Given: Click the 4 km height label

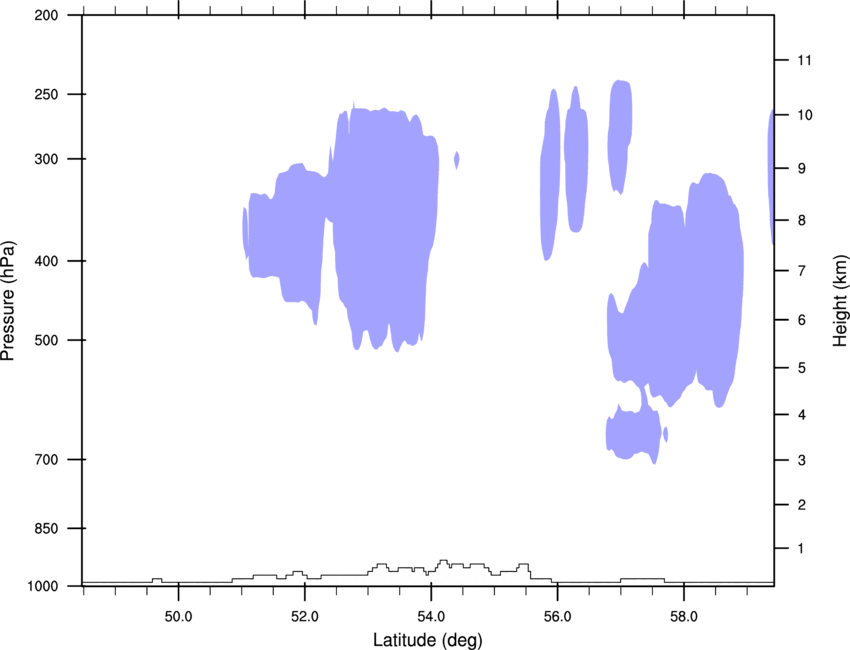Looking at the screenshot, I should pyautogui.click(x=802, y=415).
